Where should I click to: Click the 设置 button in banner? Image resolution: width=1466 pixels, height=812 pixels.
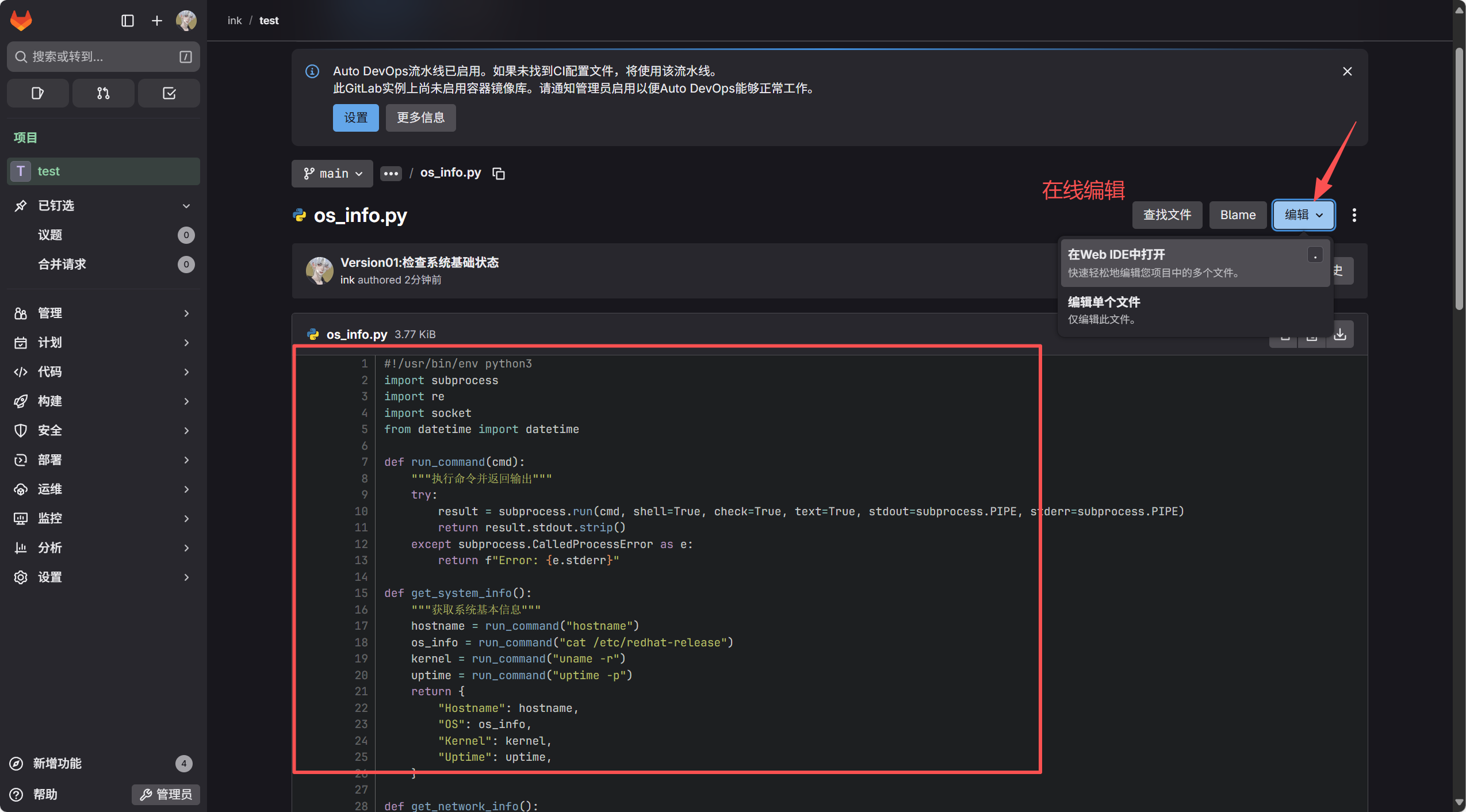[x=355, y=118]
